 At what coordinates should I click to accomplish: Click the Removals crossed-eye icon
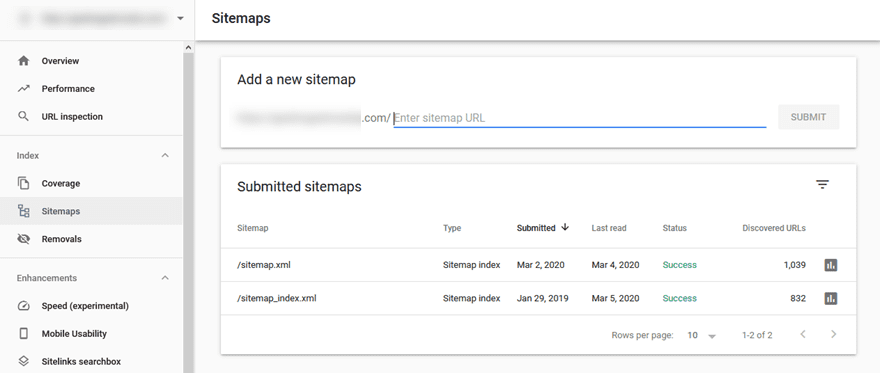point(24,239)
